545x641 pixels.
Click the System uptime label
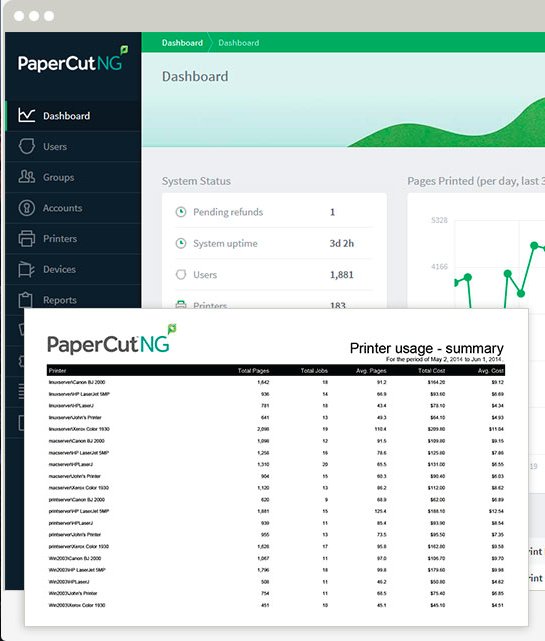(x=225, y=243)
